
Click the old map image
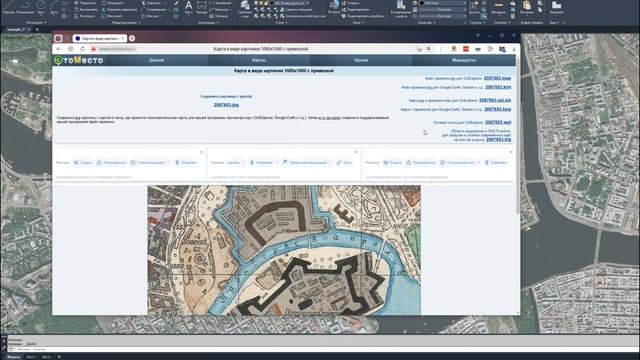[284, 250]
